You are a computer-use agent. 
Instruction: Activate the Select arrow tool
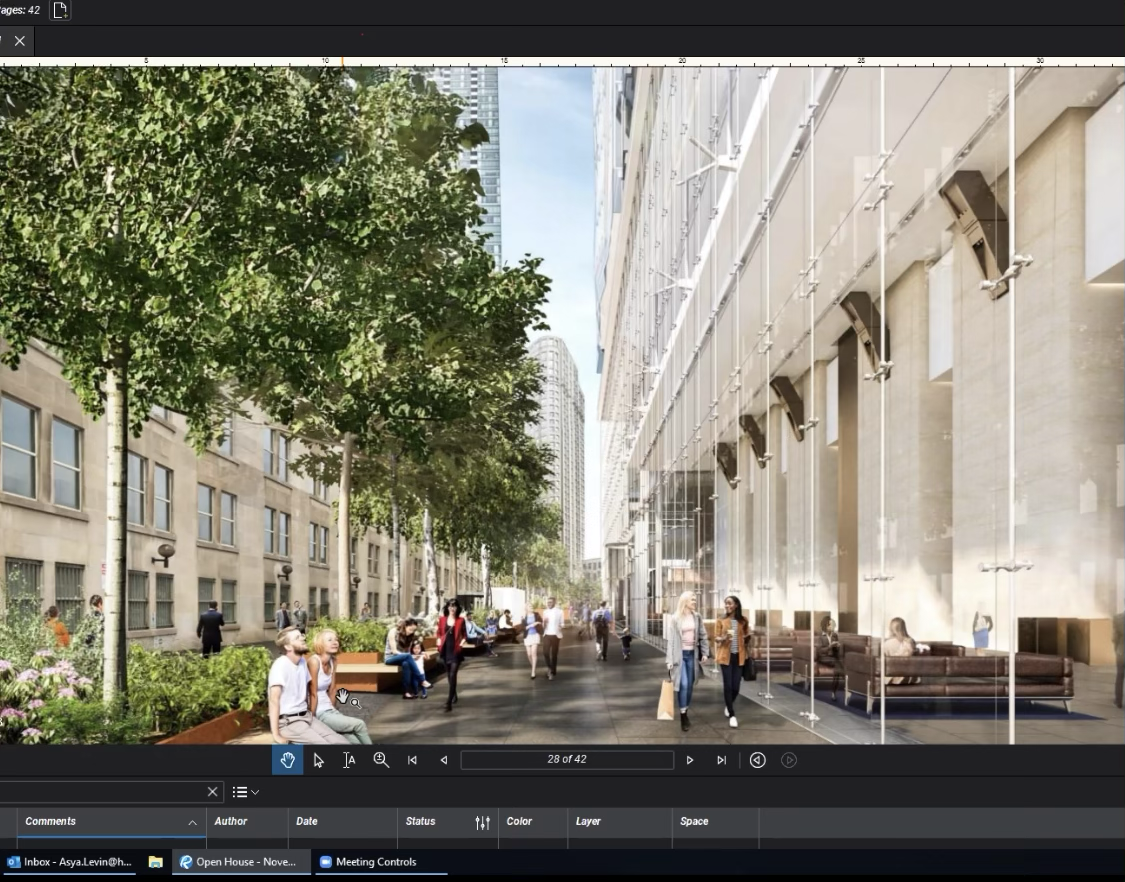[318, 760]
